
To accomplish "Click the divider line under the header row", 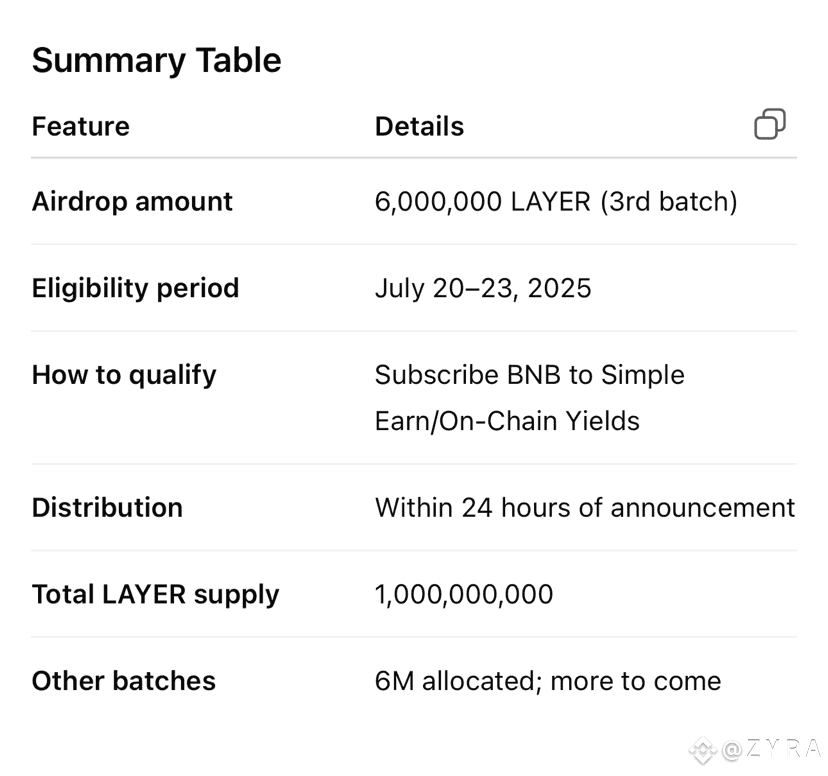I will pos(414,157).
